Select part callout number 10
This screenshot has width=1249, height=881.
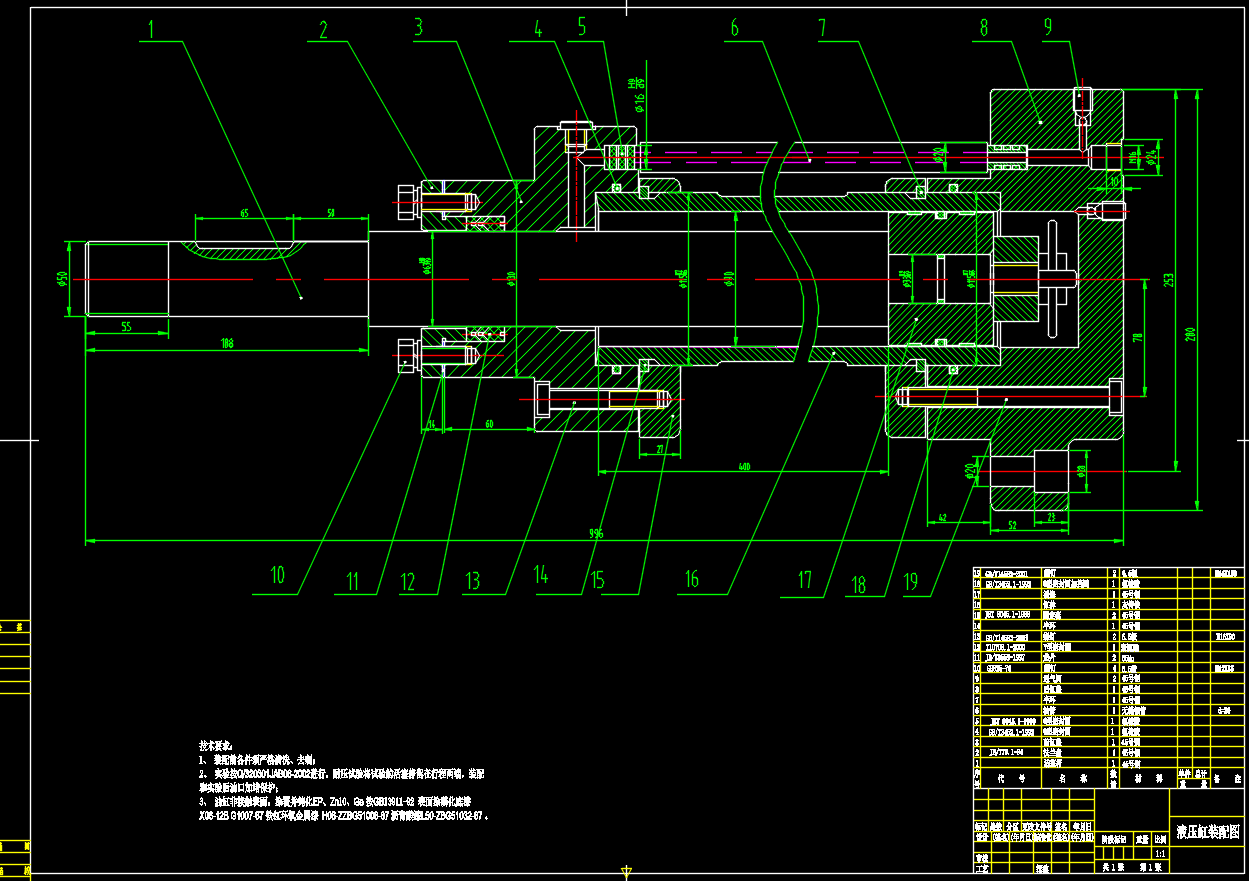pos(277,576)
